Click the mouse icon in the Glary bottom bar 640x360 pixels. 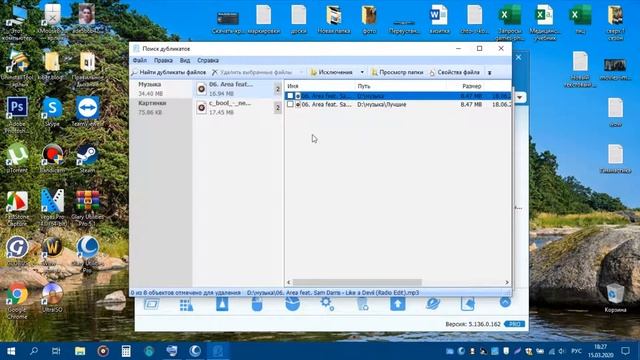(257, 304)
